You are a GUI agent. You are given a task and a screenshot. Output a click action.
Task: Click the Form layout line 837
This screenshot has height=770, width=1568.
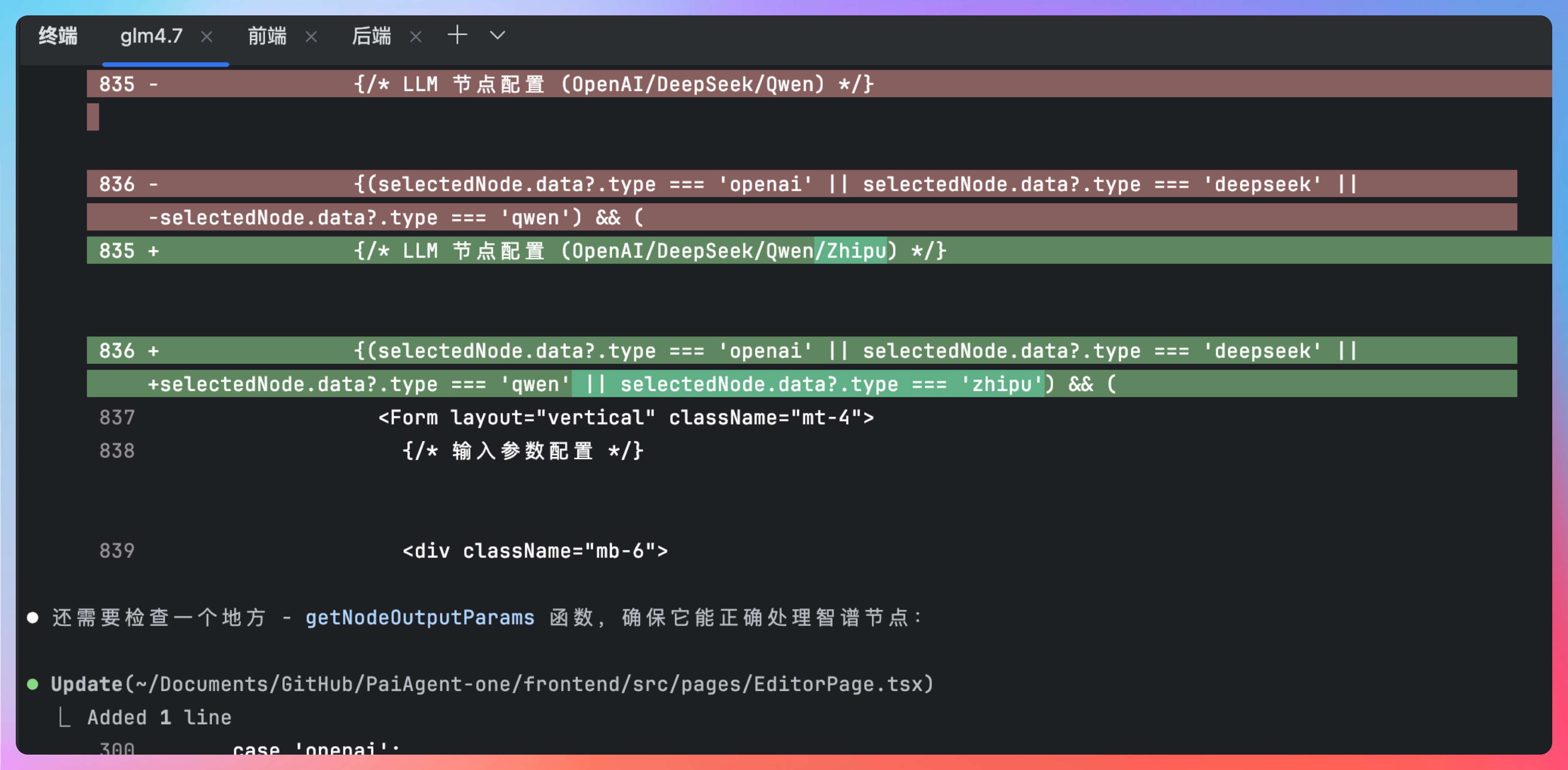(625, 418)
